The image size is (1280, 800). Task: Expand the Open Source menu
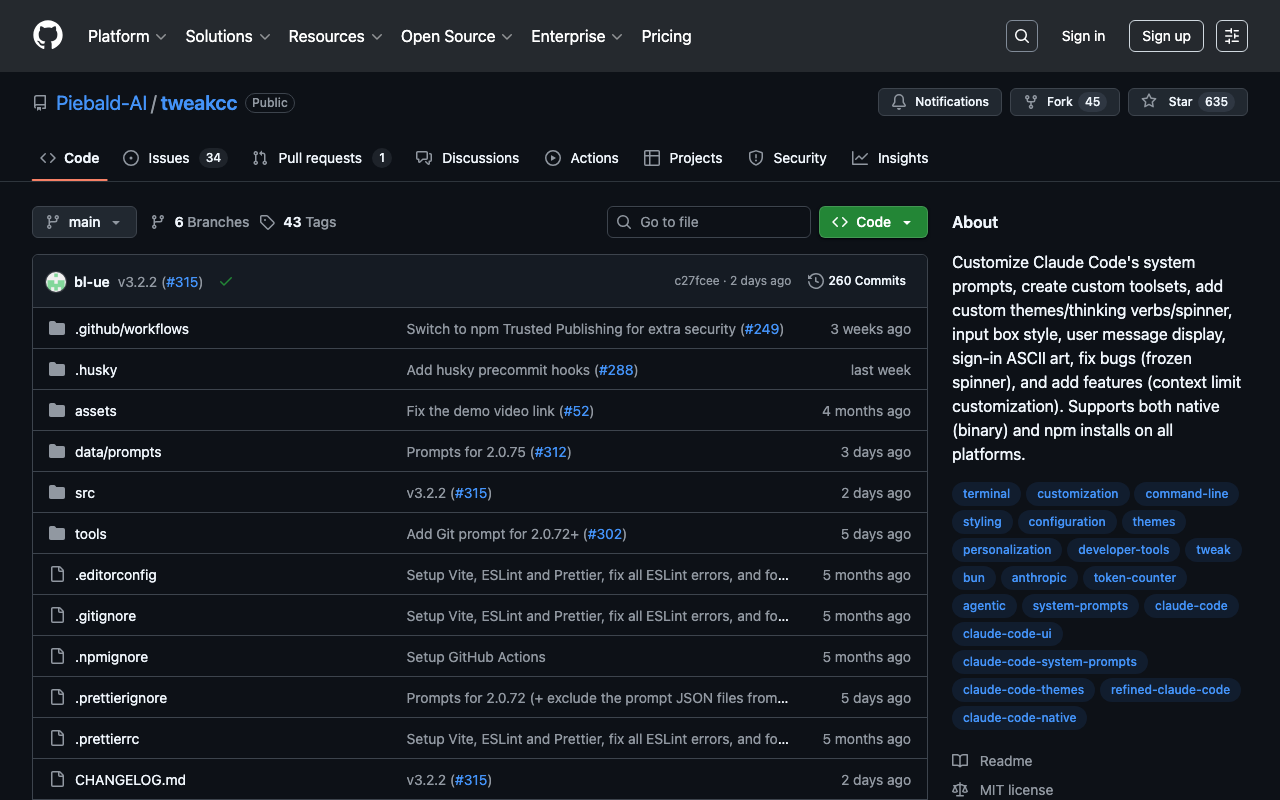click(456, 36)
